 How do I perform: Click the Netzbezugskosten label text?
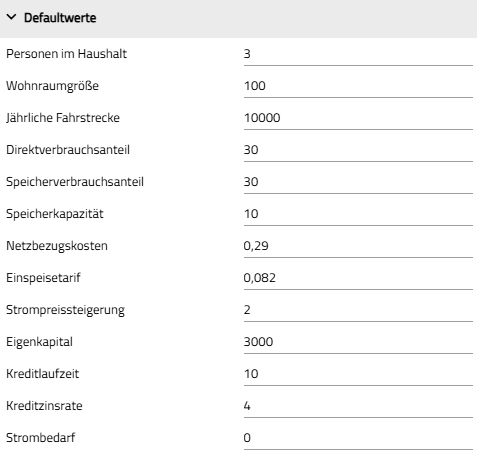coord(57,246)
